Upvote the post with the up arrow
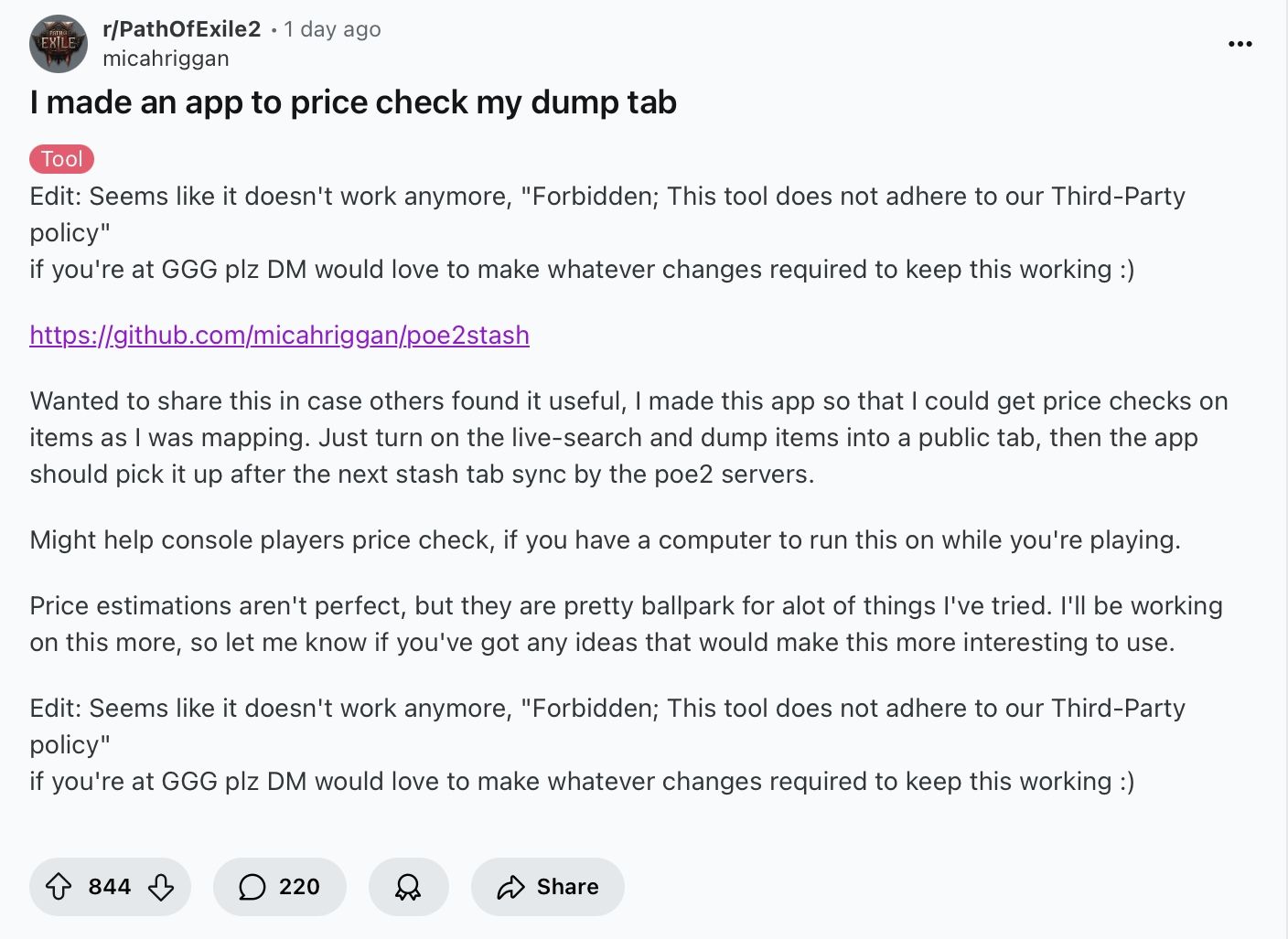The image size is (1288, 939). (59, 887)
